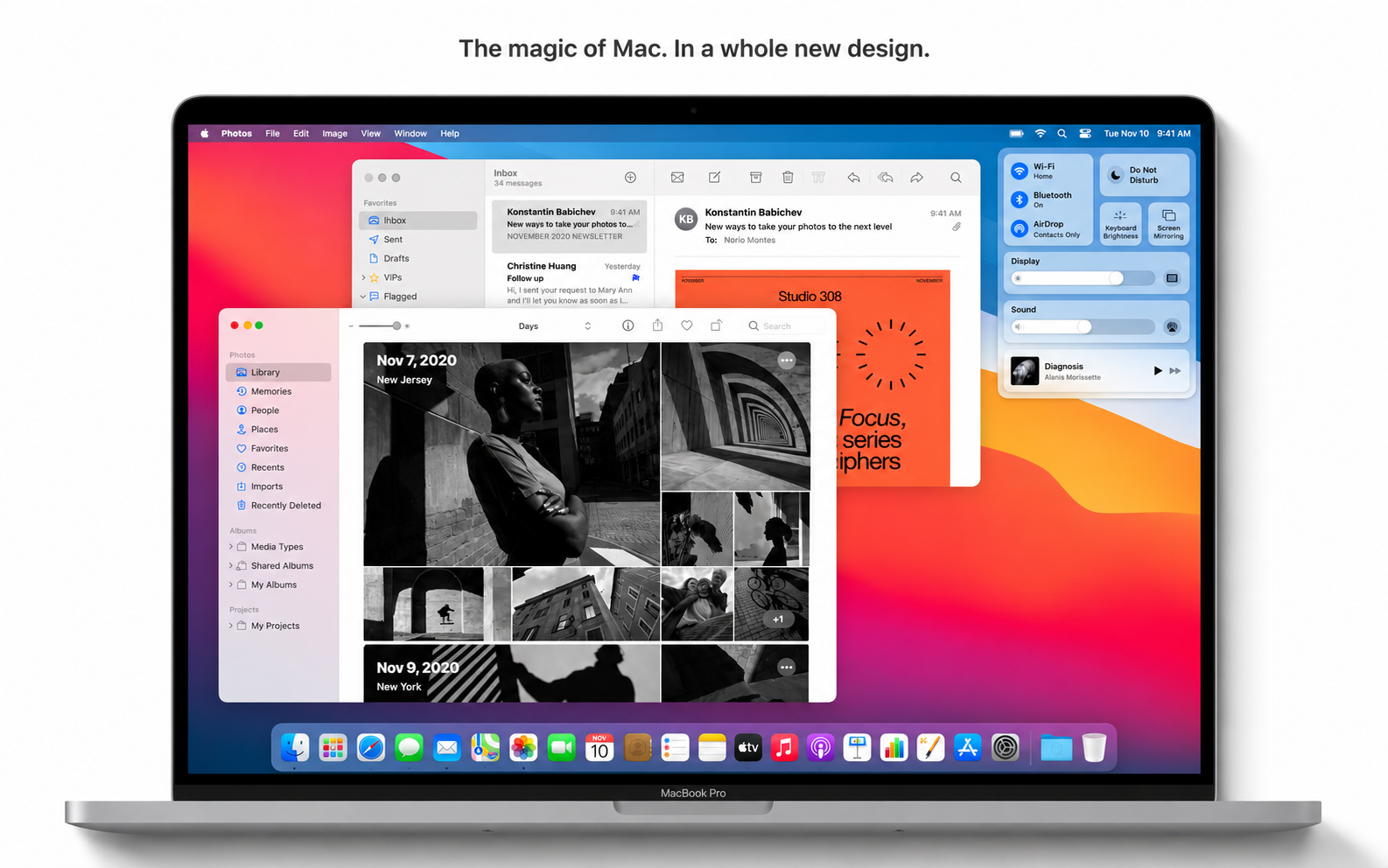Open the more options ellipsis for Nov 7, 2020
The height and width of the screenshot is (868, 1388).
click(x=787, y=360)
